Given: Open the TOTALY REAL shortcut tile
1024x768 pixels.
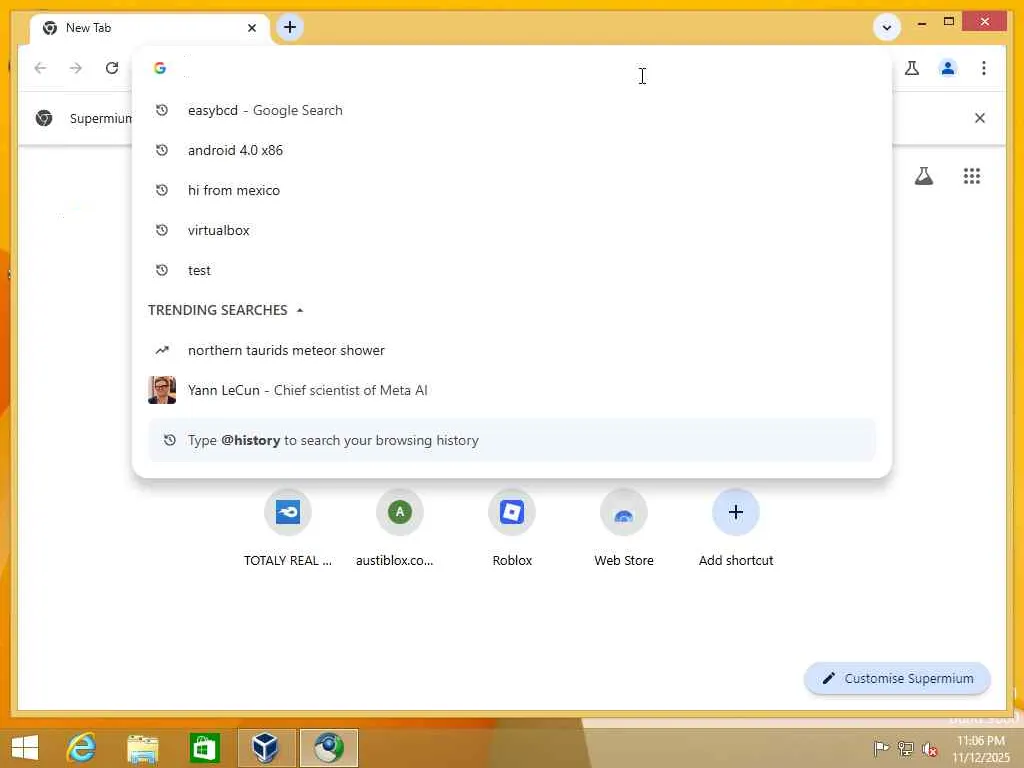Looking at the screenshot, I should click(288, 529).
